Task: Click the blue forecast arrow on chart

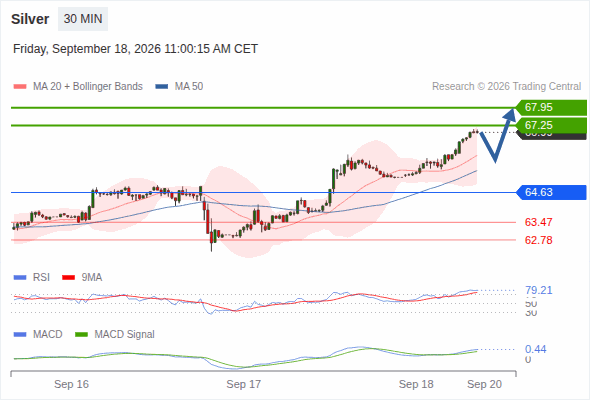Action: [x=497, y=135]
